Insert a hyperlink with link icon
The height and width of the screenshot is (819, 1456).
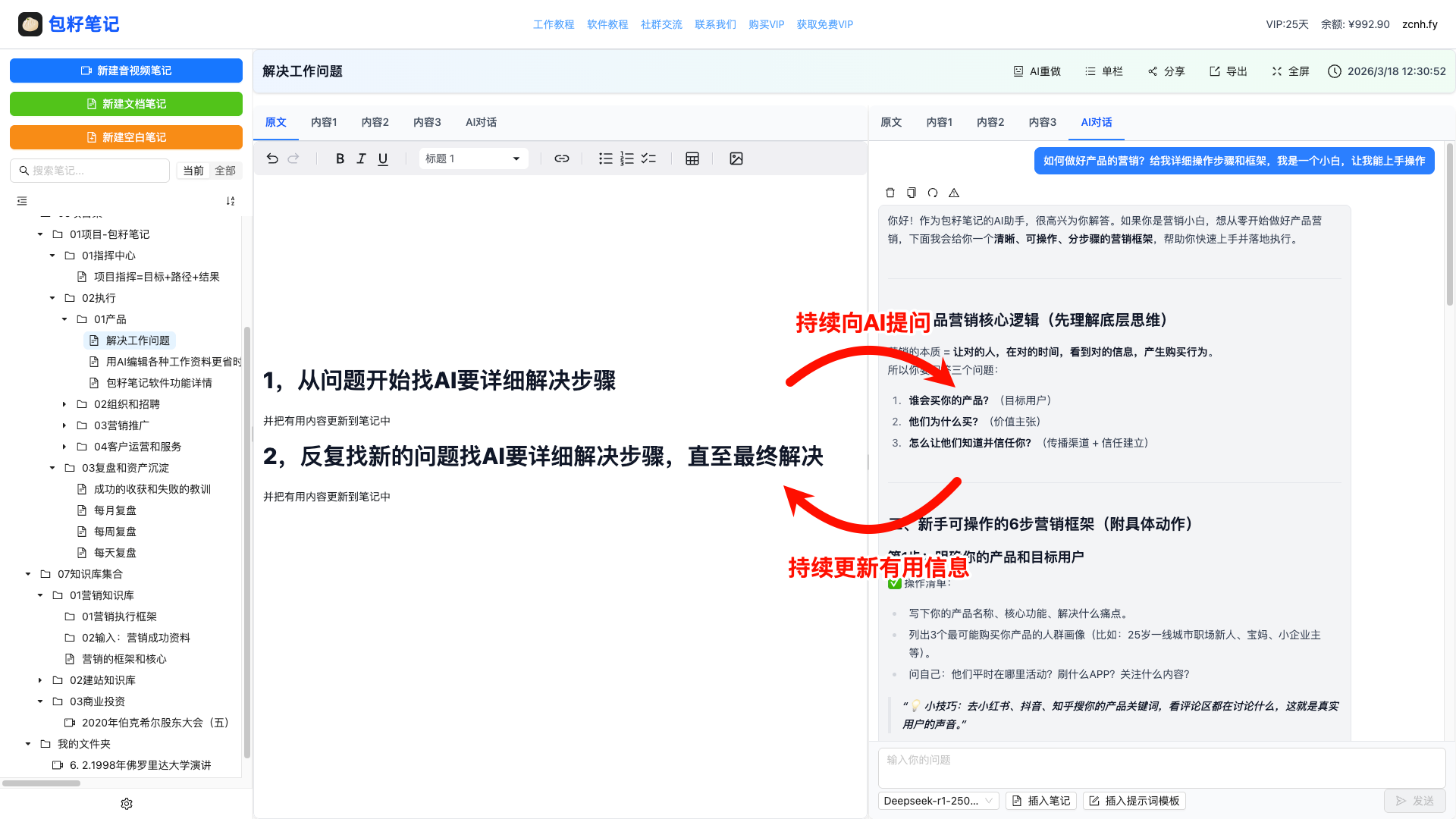[x=561, y=158]
